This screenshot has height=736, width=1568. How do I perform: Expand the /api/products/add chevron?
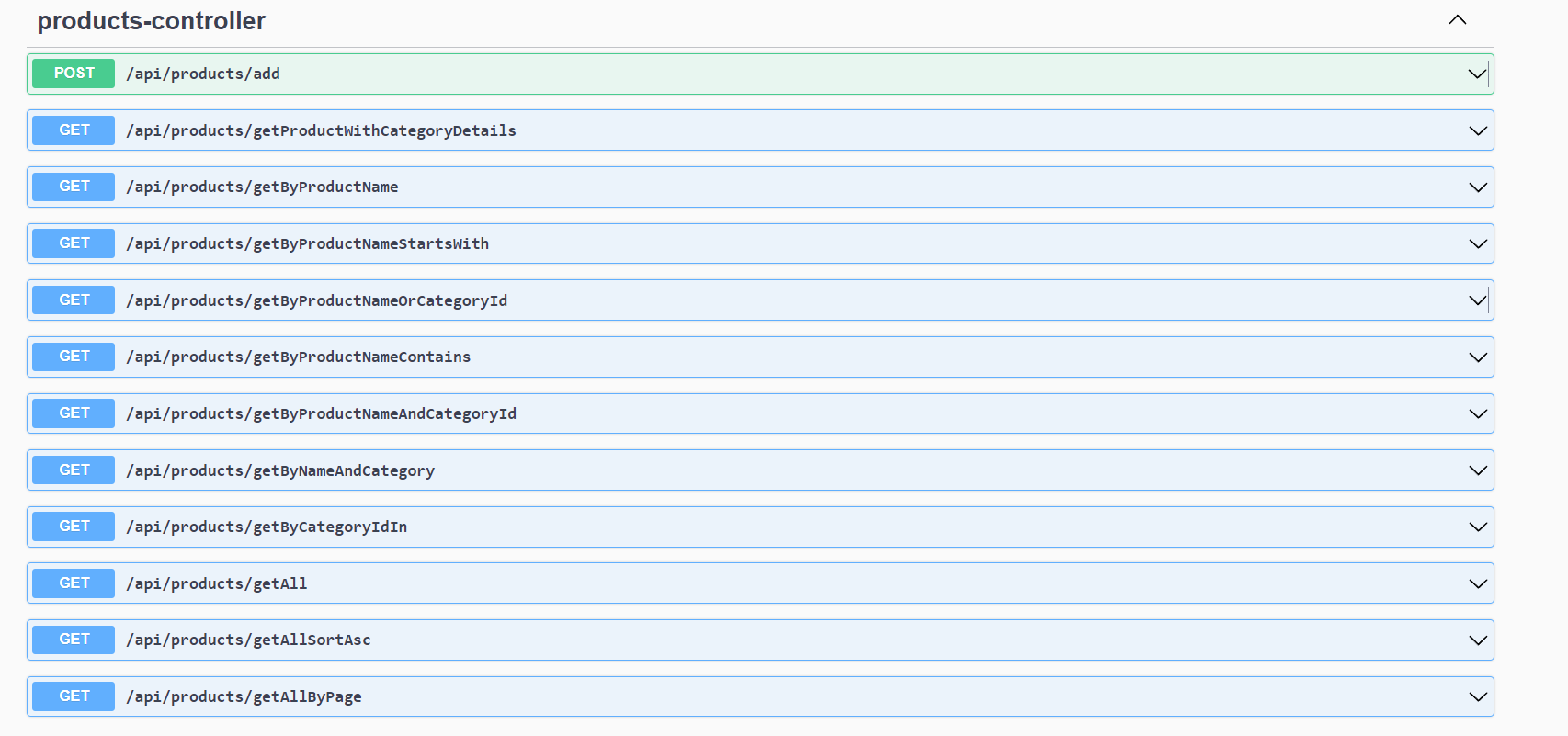pos(1477,74)
